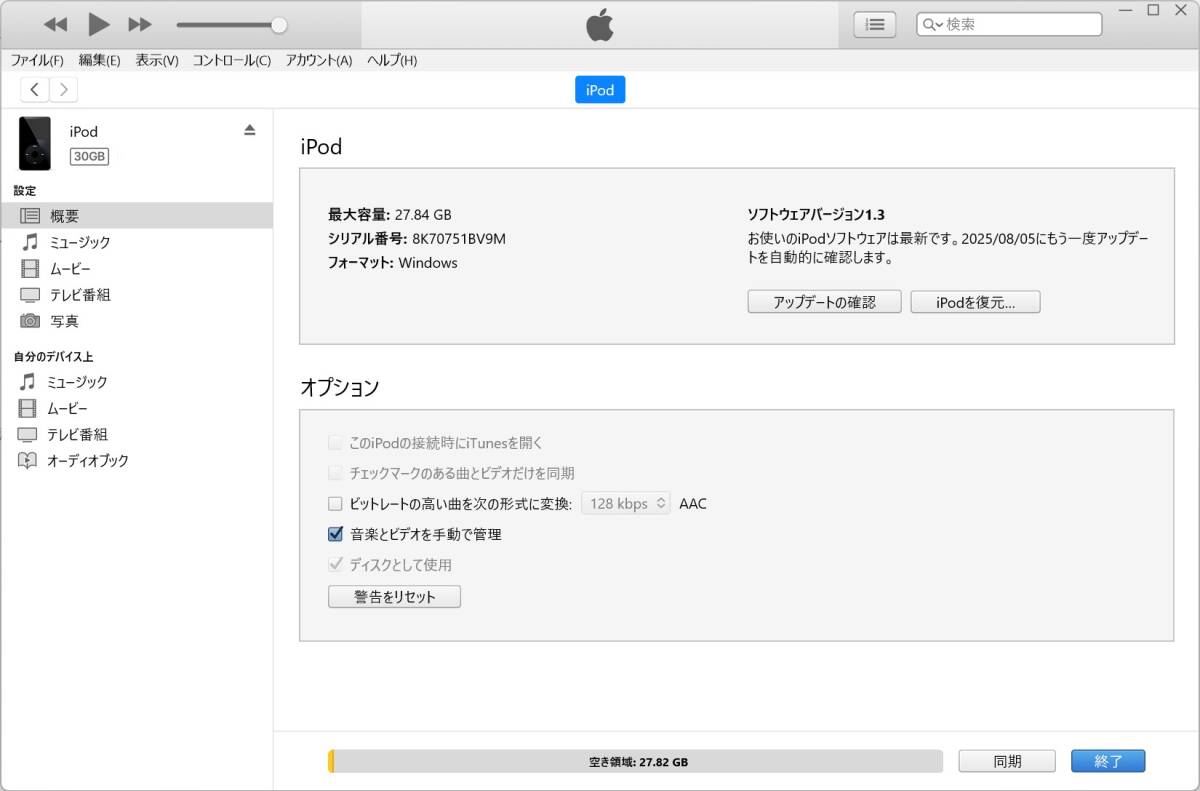Enable ビットレートの高い曲を次の形式に変換 checkbox
The height and width of the screenshot is (791, 1200).
[335, 504]
